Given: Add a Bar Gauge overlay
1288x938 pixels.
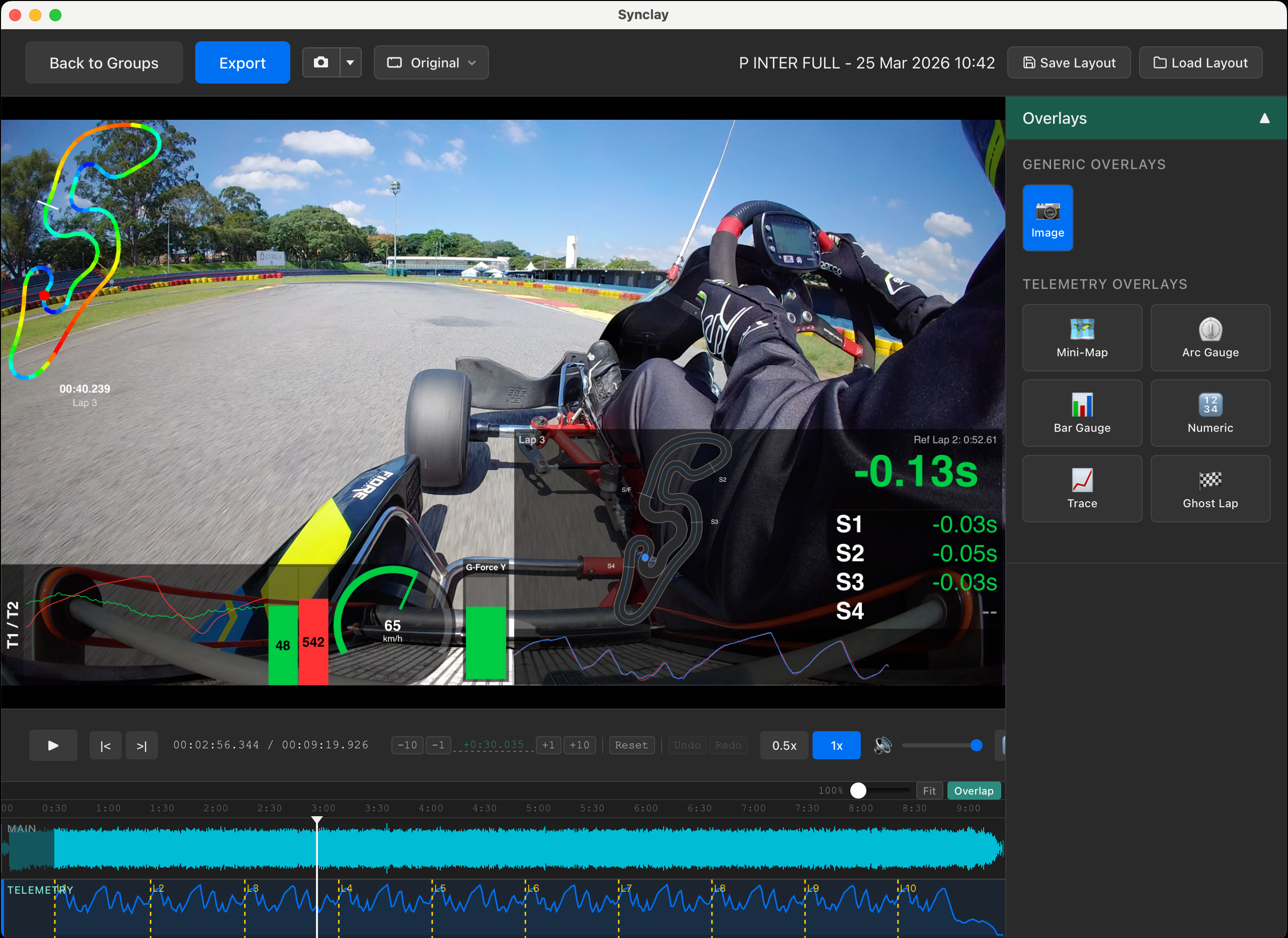Looking at the screenshot, I should [1082, 413].
